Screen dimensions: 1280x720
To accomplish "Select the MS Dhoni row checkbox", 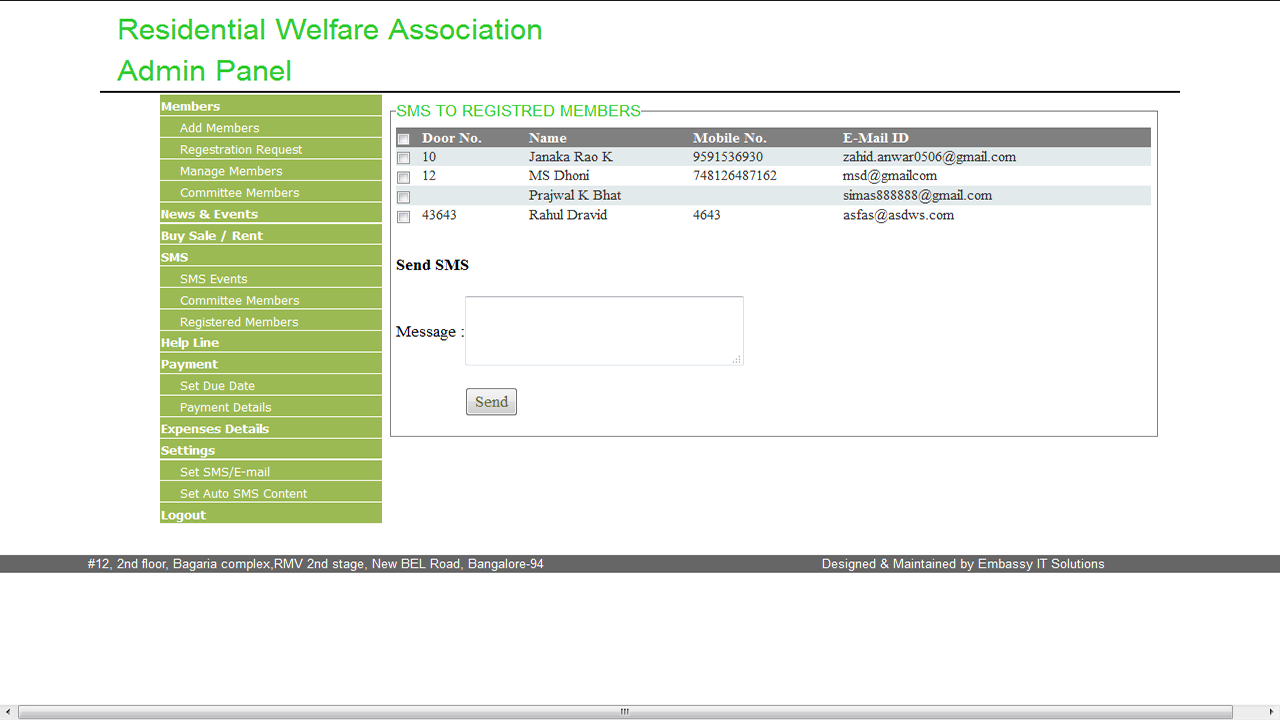I will coord(403,177).
